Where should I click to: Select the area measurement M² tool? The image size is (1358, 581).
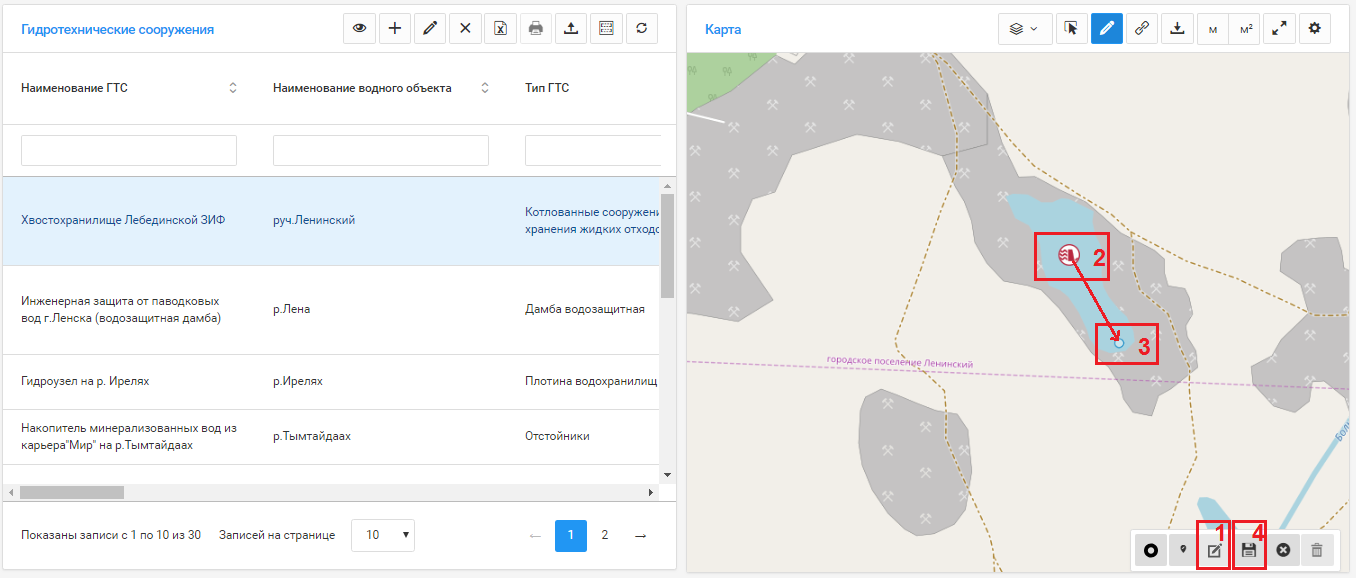pos(1245,29)
